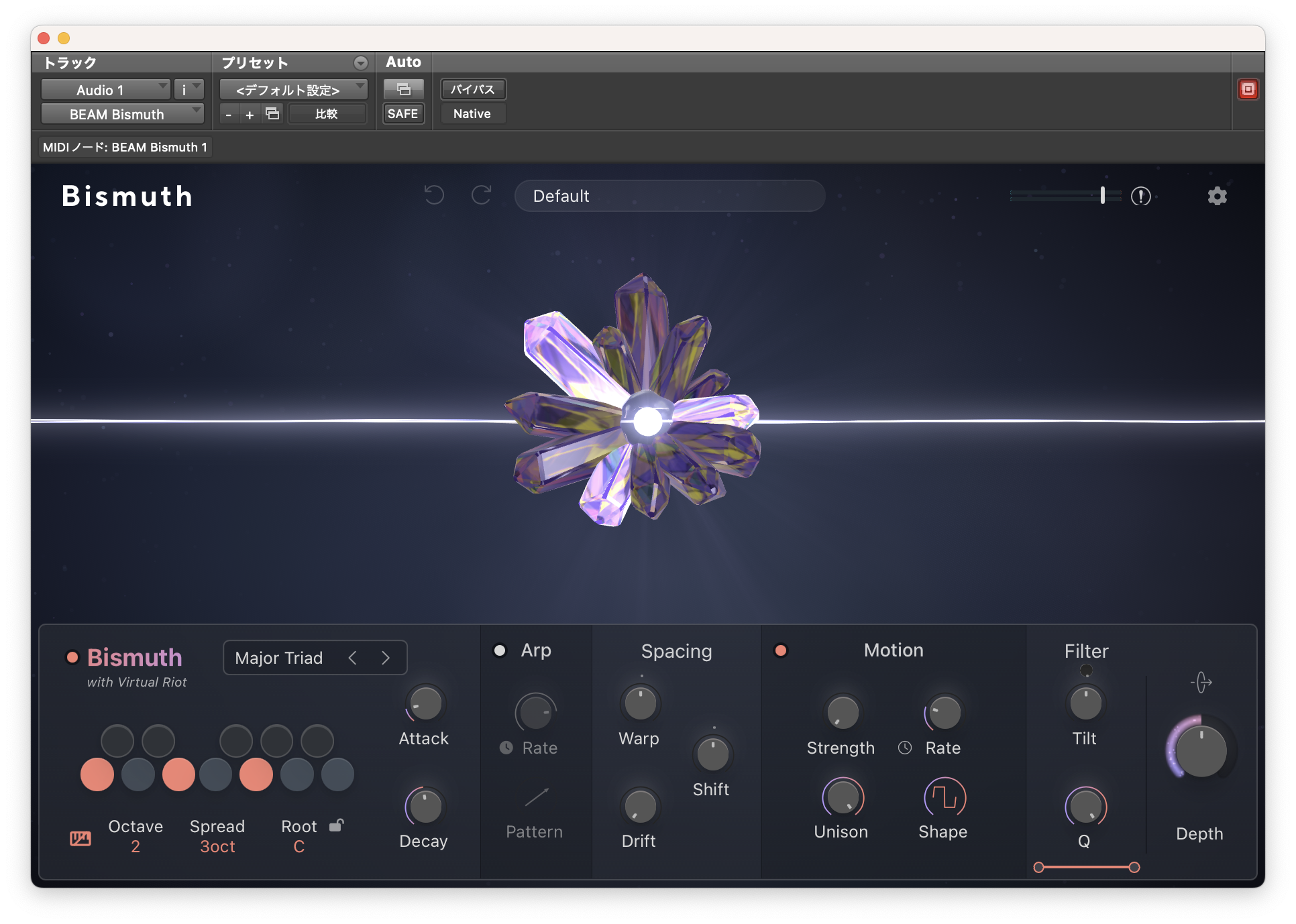Change the Spread value 3oct
Viewport: 1296px width, 924px height.
(x=217, y=847)
